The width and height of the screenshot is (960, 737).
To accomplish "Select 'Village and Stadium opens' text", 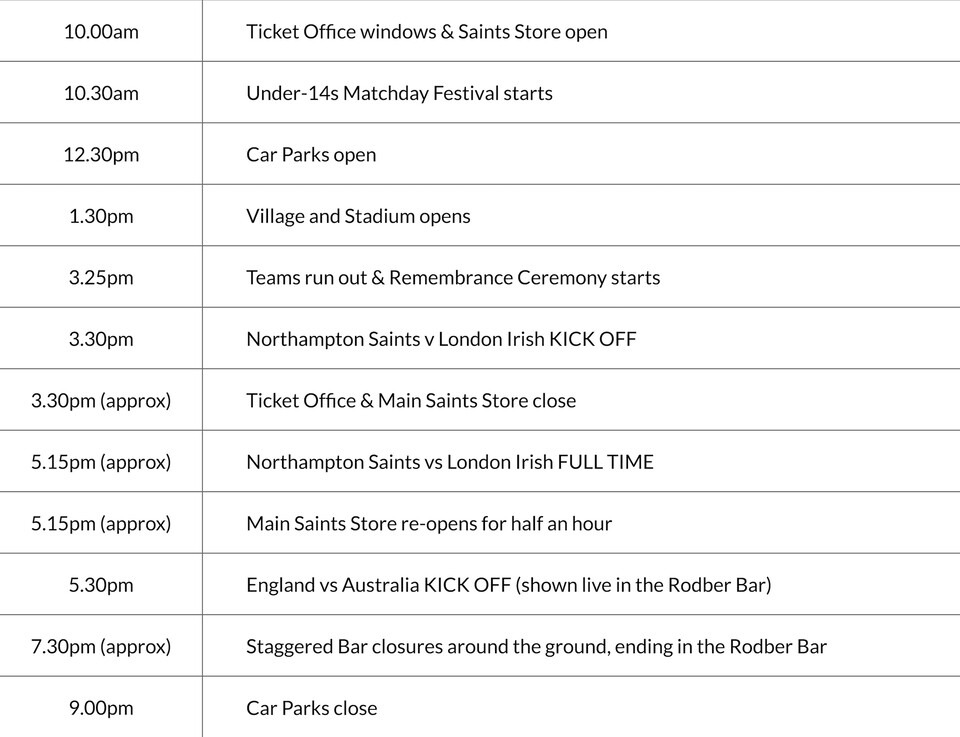I will click(x=358, y=216).
